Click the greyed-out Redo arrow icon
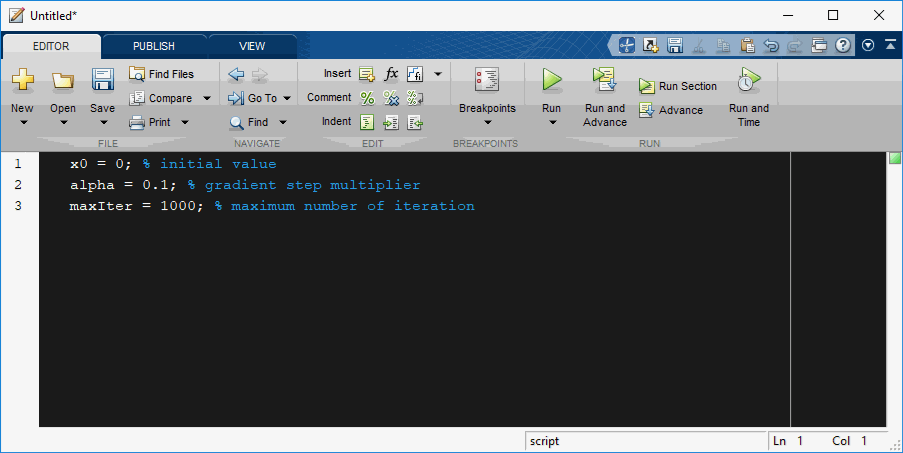This screenshot has width=903, height=453. [795, 45]
